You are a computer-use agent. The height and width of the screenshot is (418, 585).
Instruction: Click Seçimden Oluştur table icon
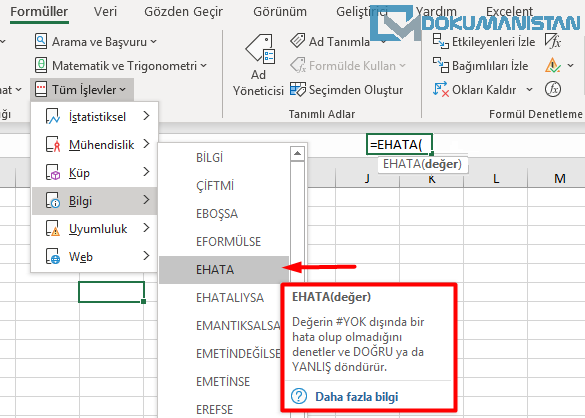(x=298, y=90)
